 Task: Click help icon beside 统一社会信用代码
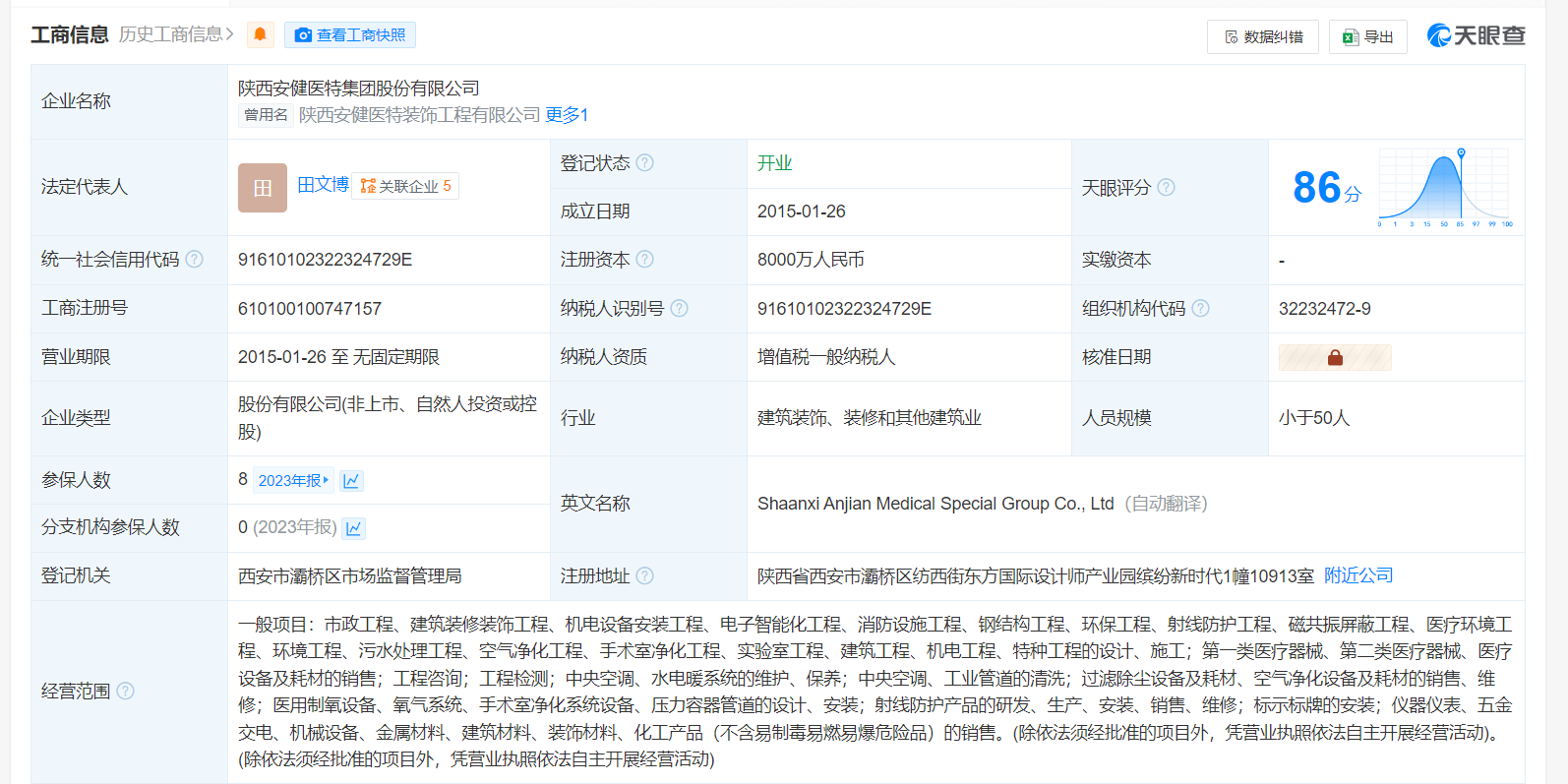click(195, 259)
